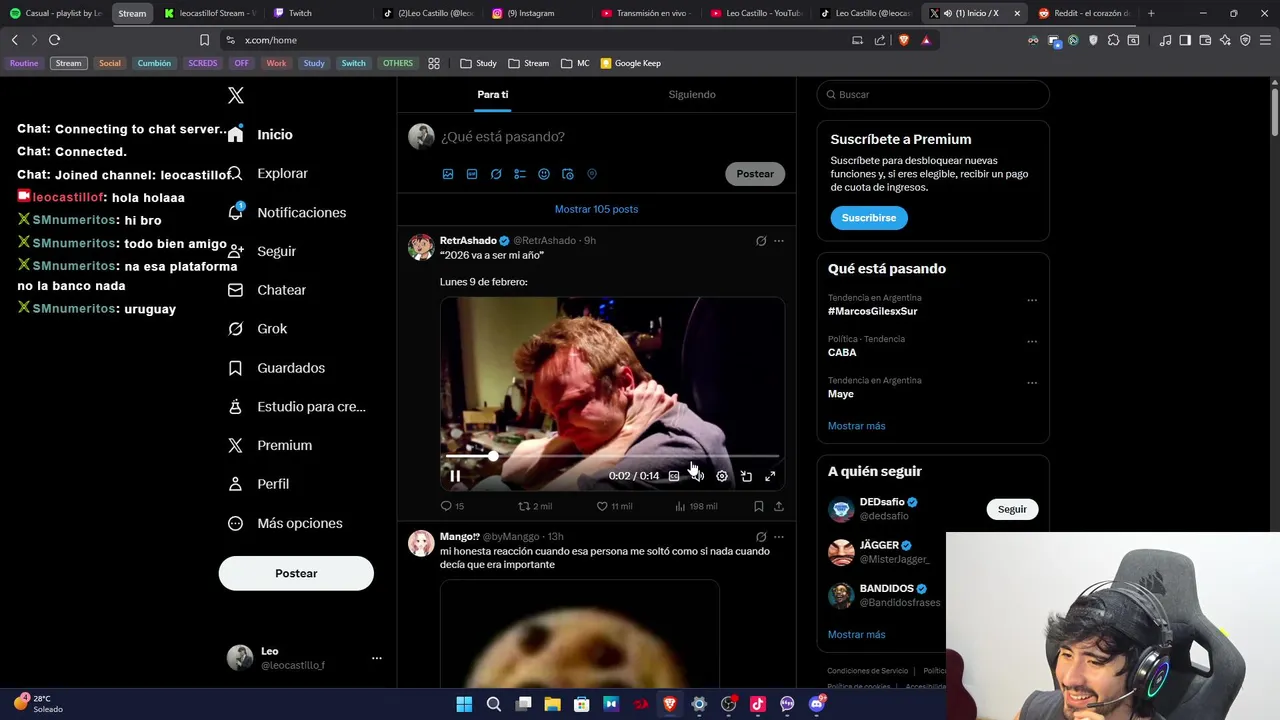This screenshot has width=1280, height=720.
Task: Click the X logo above sidebar
Action: pyautogui.click(x=235, y=95)
